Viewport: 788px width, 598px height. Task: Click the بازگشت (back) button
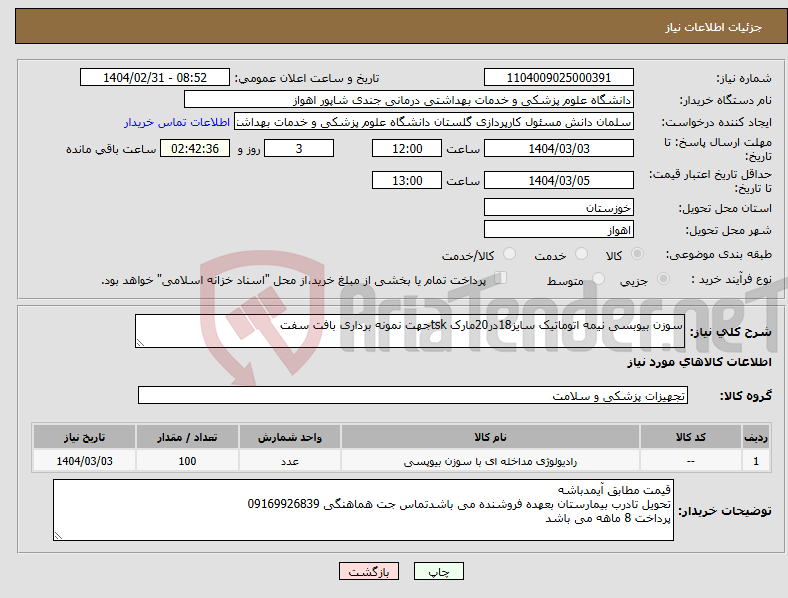pos(369,571)
